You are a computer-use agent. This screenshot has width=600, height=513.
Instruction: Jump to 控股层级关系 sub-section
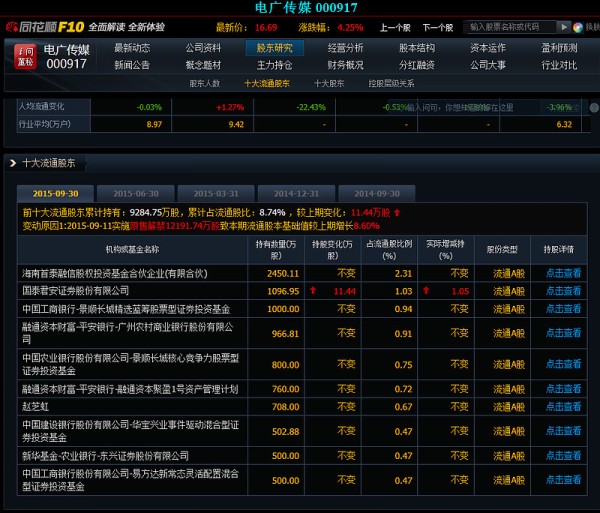point(391,83)
